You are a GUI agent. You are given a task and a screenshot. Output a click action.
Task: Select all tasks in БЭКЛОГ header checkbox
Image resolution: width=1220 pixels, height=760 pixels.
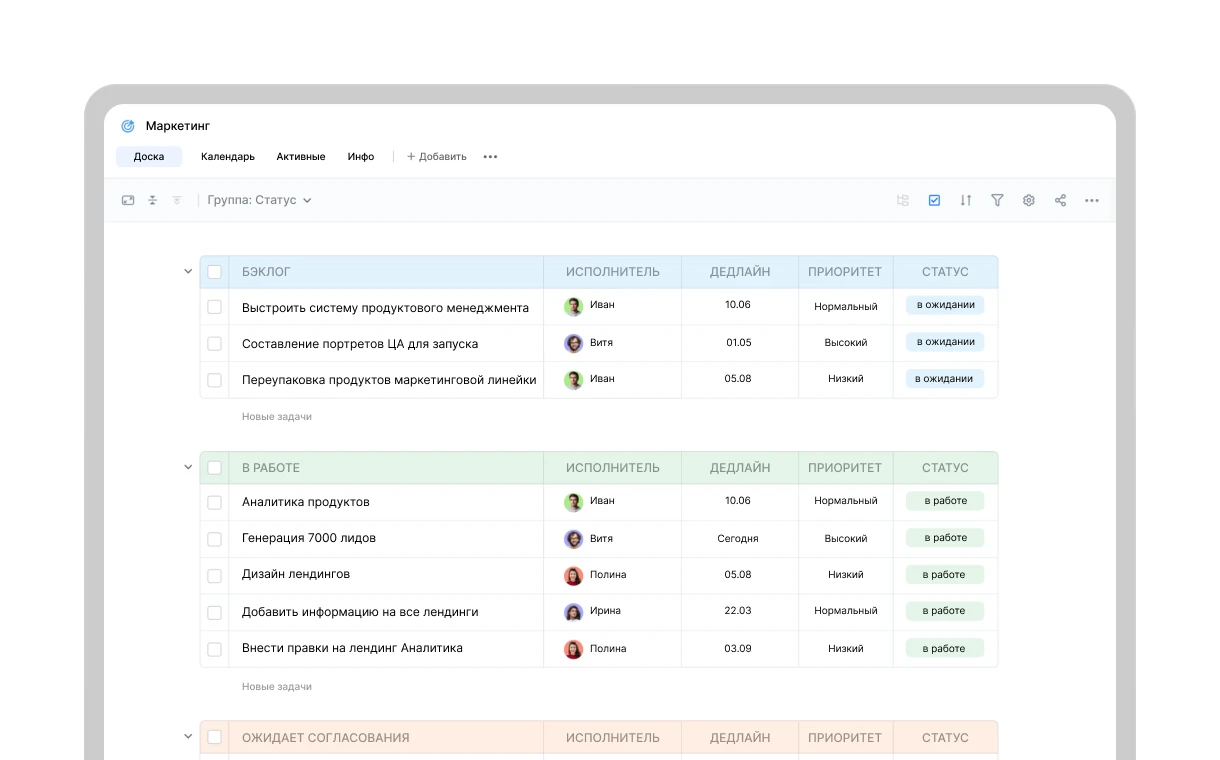pos(214,272)
